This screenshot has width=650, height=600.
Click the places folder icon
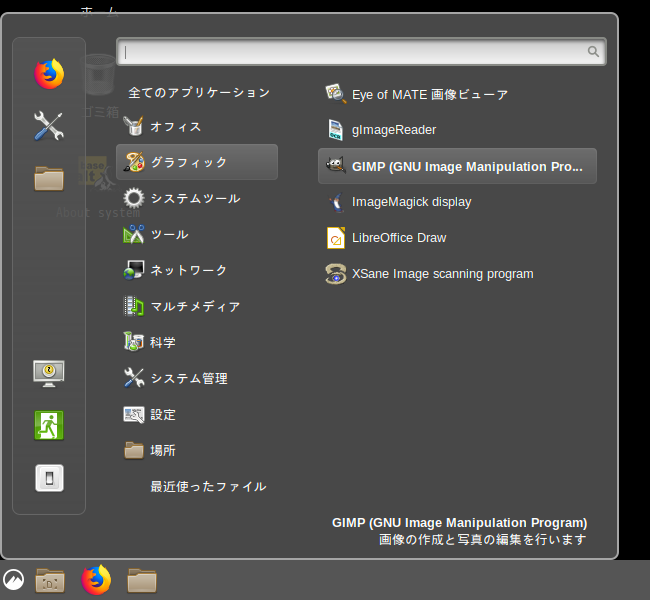[x=134, y=450]
